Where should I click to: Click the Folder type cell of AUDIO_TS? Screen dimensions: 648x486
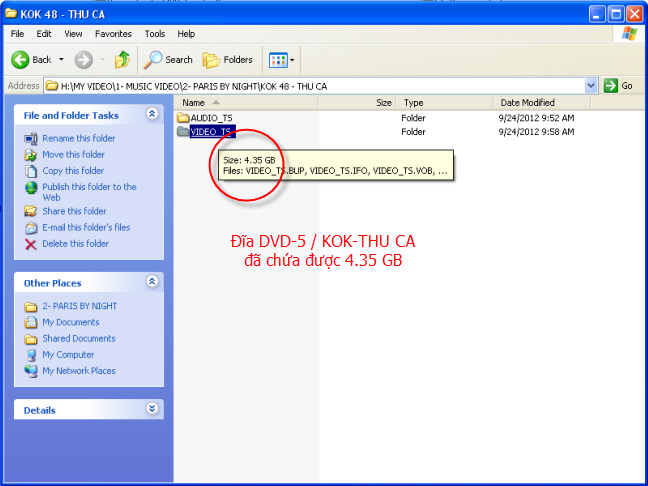413,118
